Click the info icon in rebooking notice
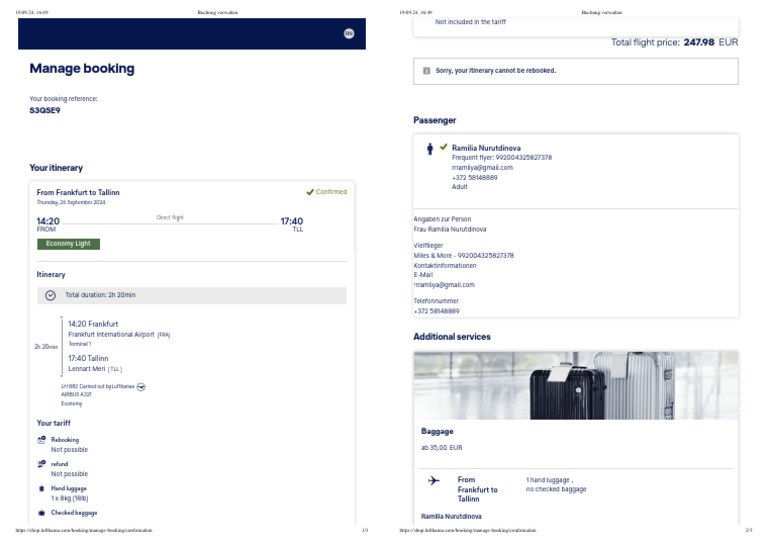Image resolution: width=768 pixels, height=543 pixels. (426, 71)
